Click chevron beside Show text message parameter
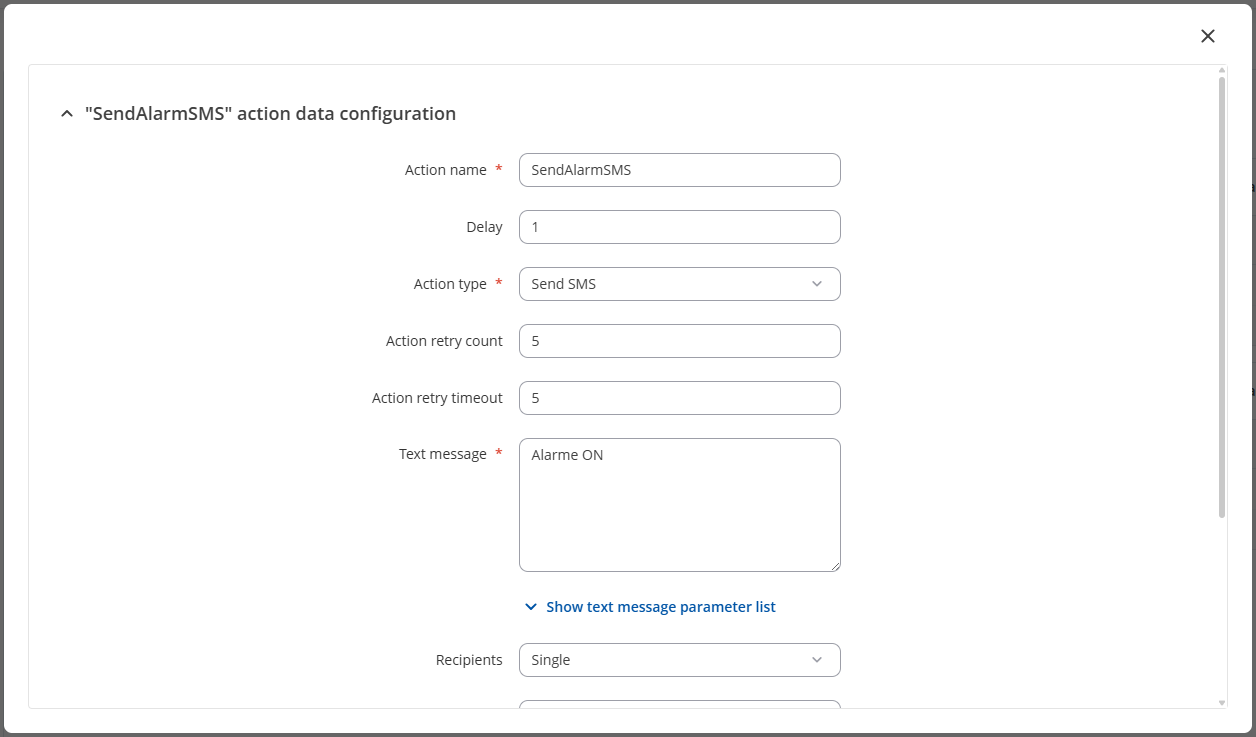Image resolution: width=1256 pixels, height=737 pixels. [x=531, y=607]
